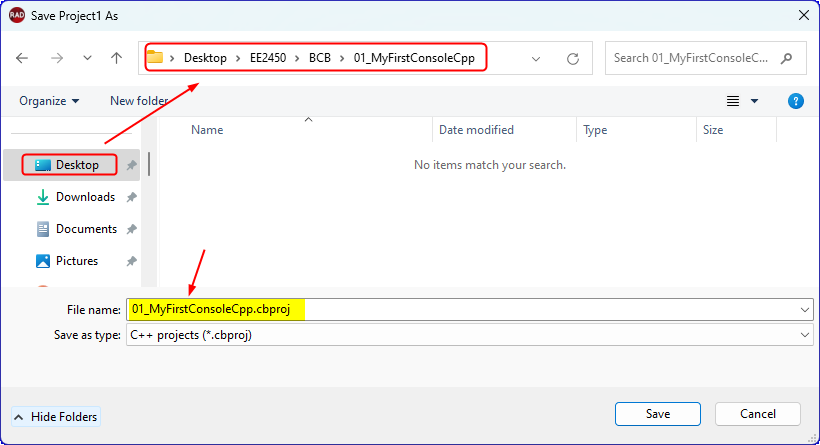Click the Back navigation arrow
The image size is (820, 445).
tap(22, 58)
